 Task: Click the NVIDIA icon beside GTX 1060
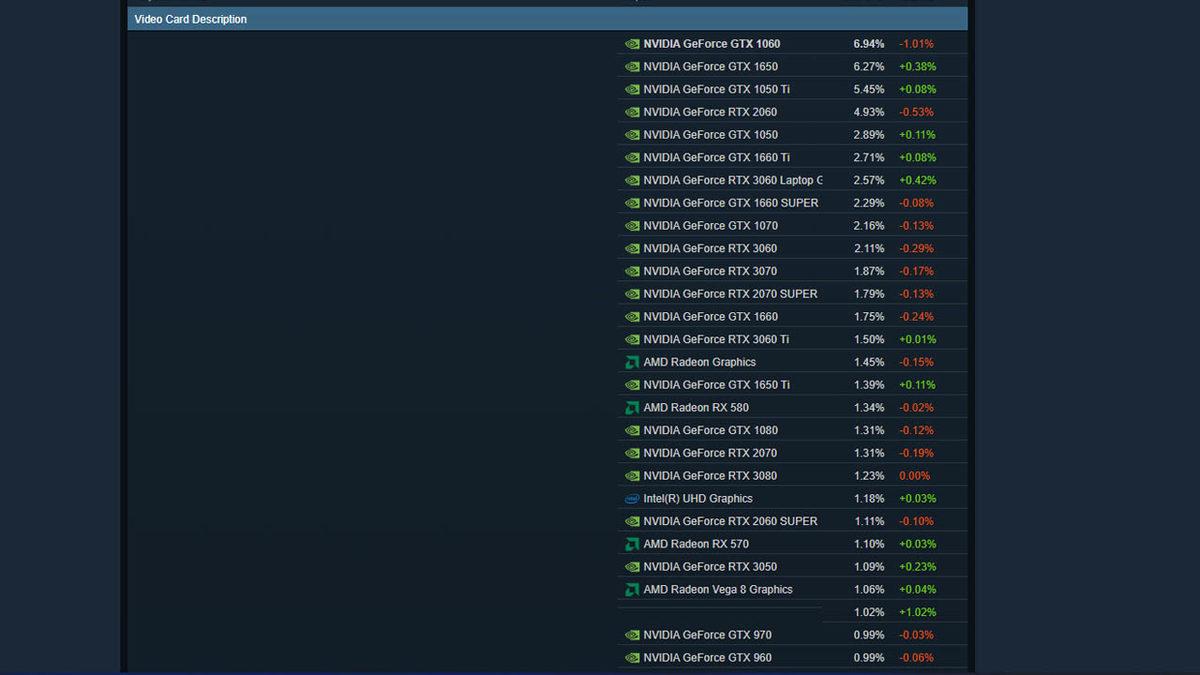631,44
